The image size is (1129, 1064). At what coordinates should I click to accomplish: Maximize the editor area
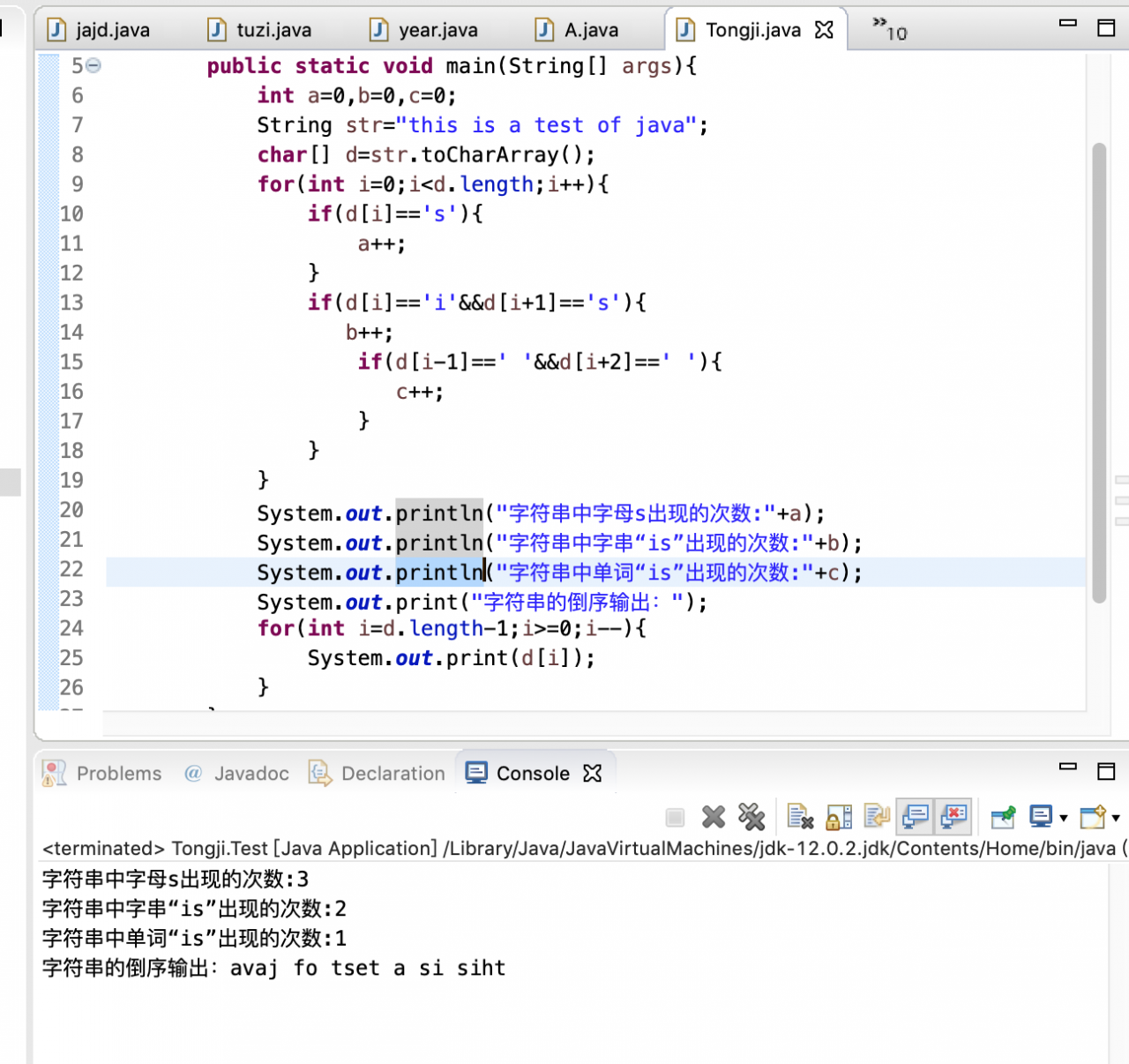[x=1106, y=27]
